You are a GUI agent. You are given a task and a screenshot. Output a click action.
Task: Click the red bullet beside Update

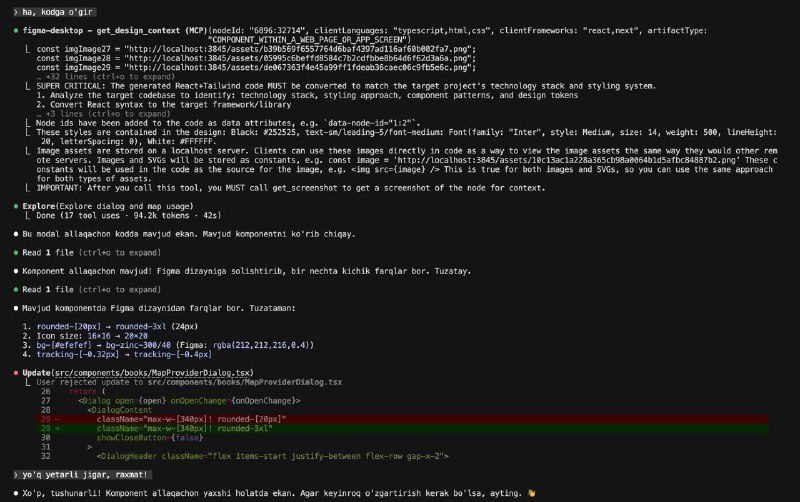click(x=16, y=373)
